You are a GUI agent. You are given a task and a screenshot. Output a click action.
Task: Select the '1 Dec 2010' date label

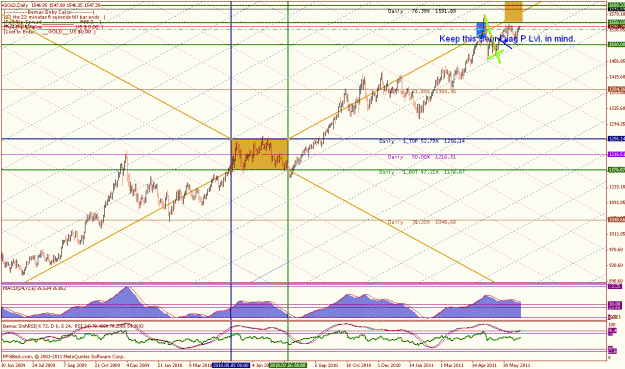pos(389,365)
